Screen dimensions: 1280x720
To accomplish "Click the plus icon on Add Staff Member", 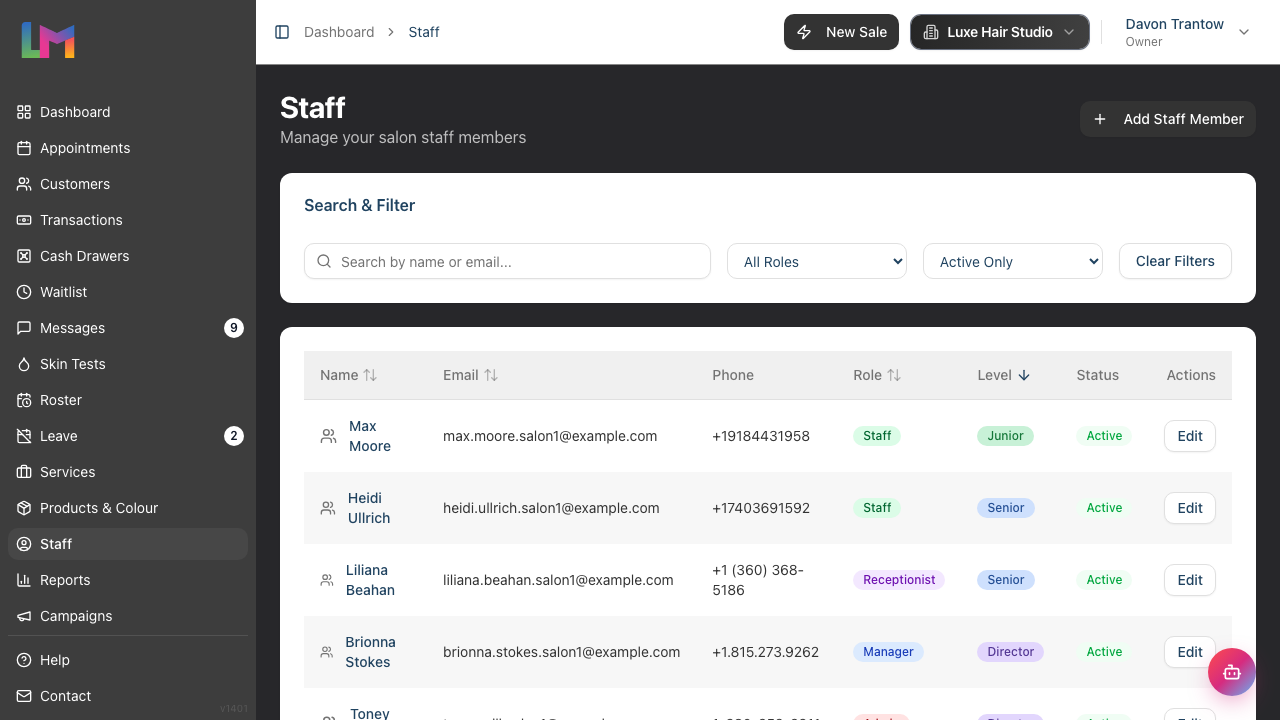I will 1100,119.
